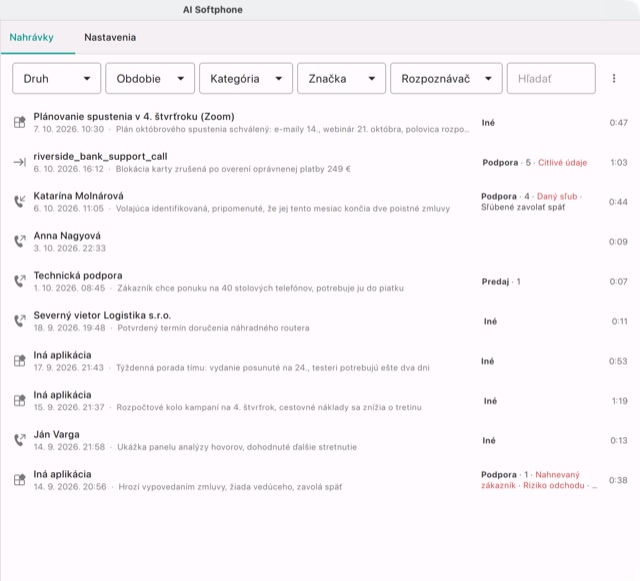Image resolution: width=640 pixels, height=581 pixels.
Task: Open the three-dot more options menu
Action: coord(614,78)
